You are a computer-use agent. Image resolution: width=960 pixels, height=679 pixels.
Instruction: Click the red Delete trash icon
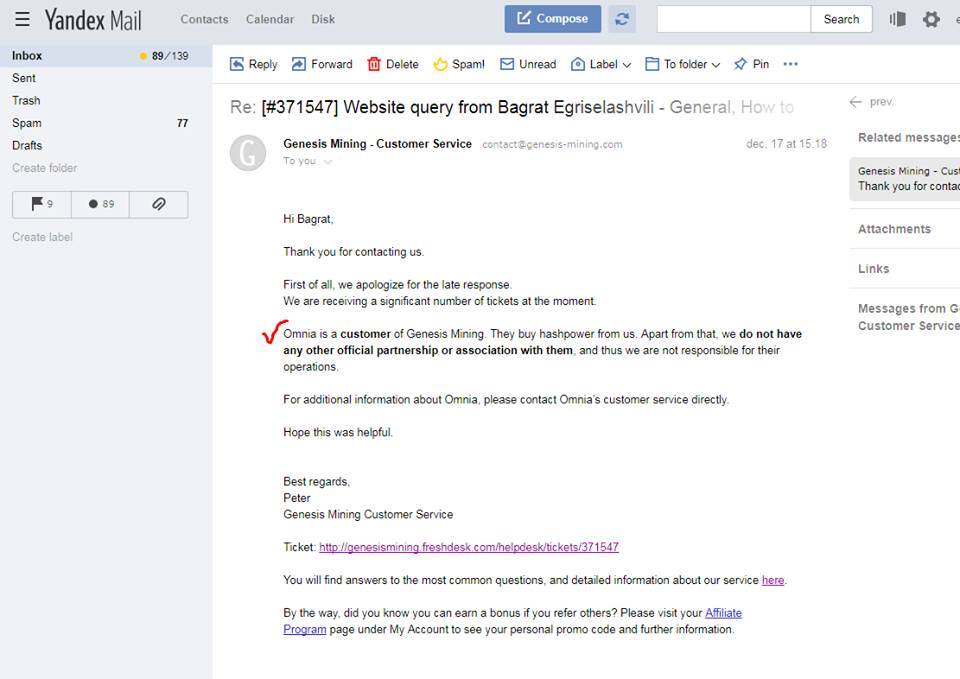374,64
